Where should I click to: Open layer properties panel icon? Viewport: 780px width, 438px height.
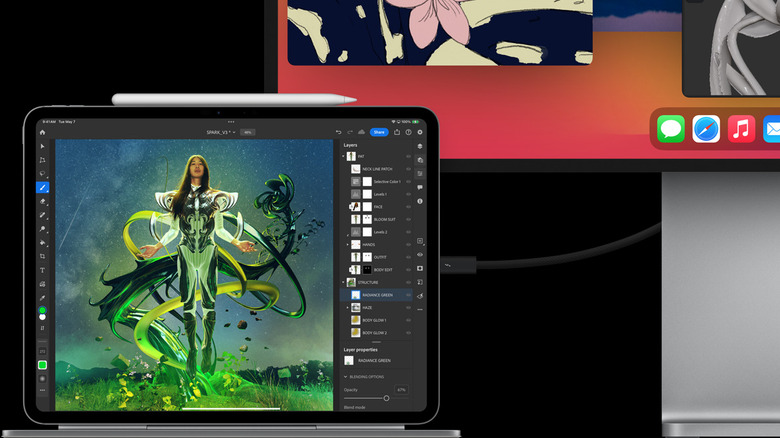click(420, 174)
